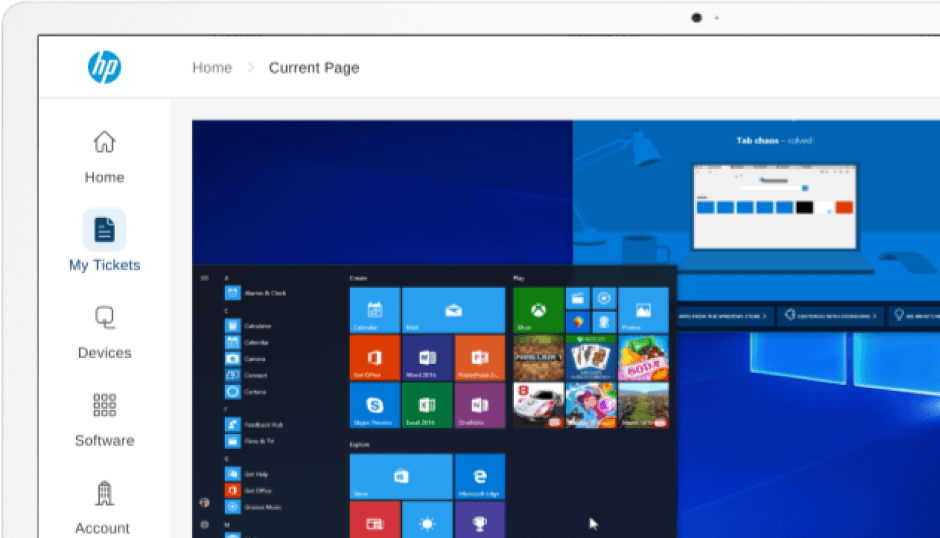Open Camera in the app list
This screenshot has width=940, height=538.
click(x=246, y=359)
